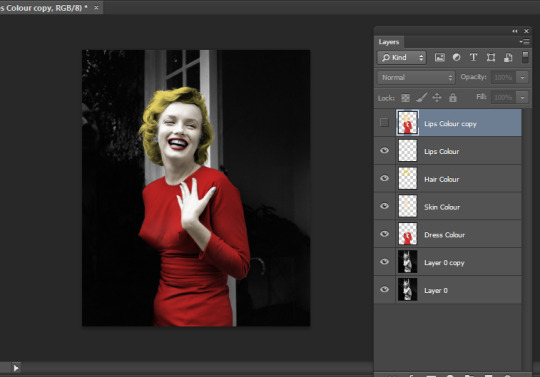This screenshot has height=377, width=540.
Task: Switch to the Layers tab
Action: tap(389, 42)
